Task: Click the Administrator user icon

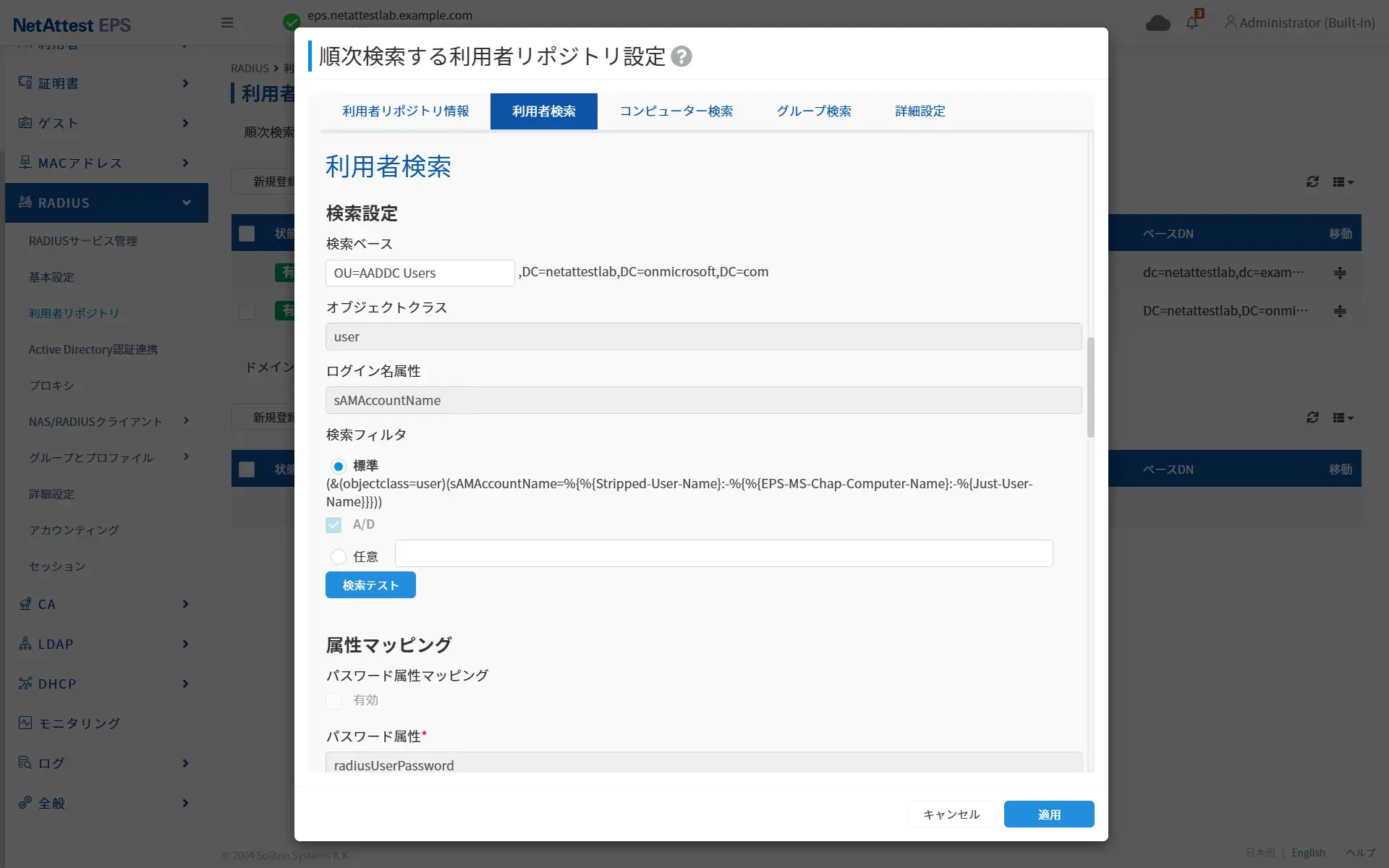Action: tap(1230, 22)
